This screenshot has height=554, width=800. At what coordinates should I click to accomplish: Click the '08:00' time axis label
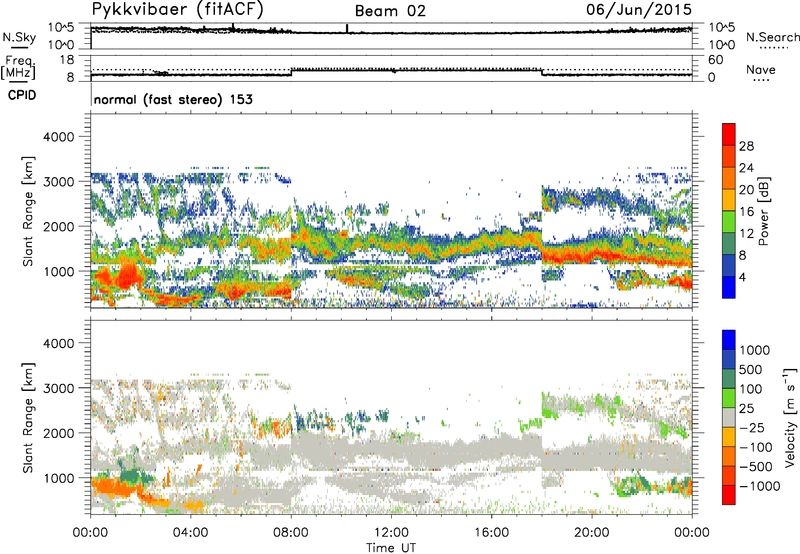[291, 533]
